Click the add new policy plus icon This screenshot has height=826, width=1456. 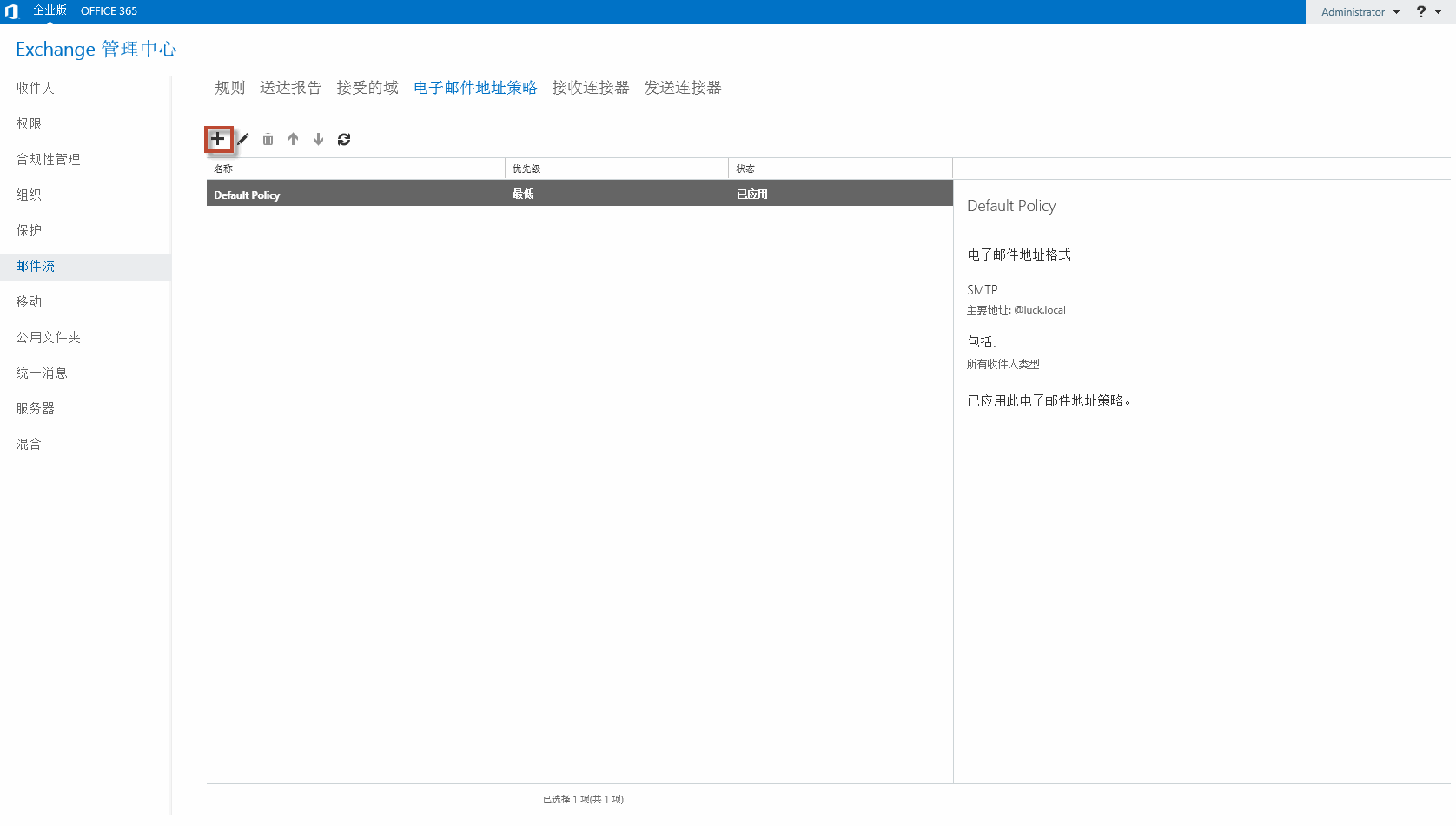[x=218, y=139]
